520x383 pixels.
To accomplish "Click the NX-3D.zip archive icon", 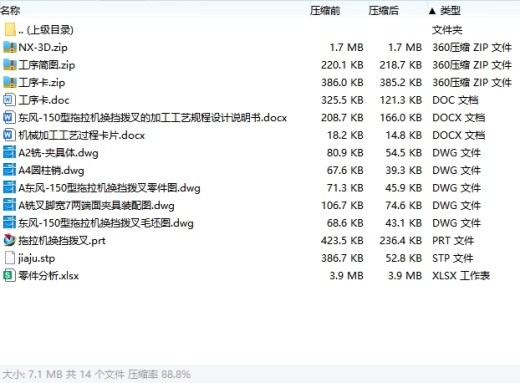I will [x=10, y=47].
